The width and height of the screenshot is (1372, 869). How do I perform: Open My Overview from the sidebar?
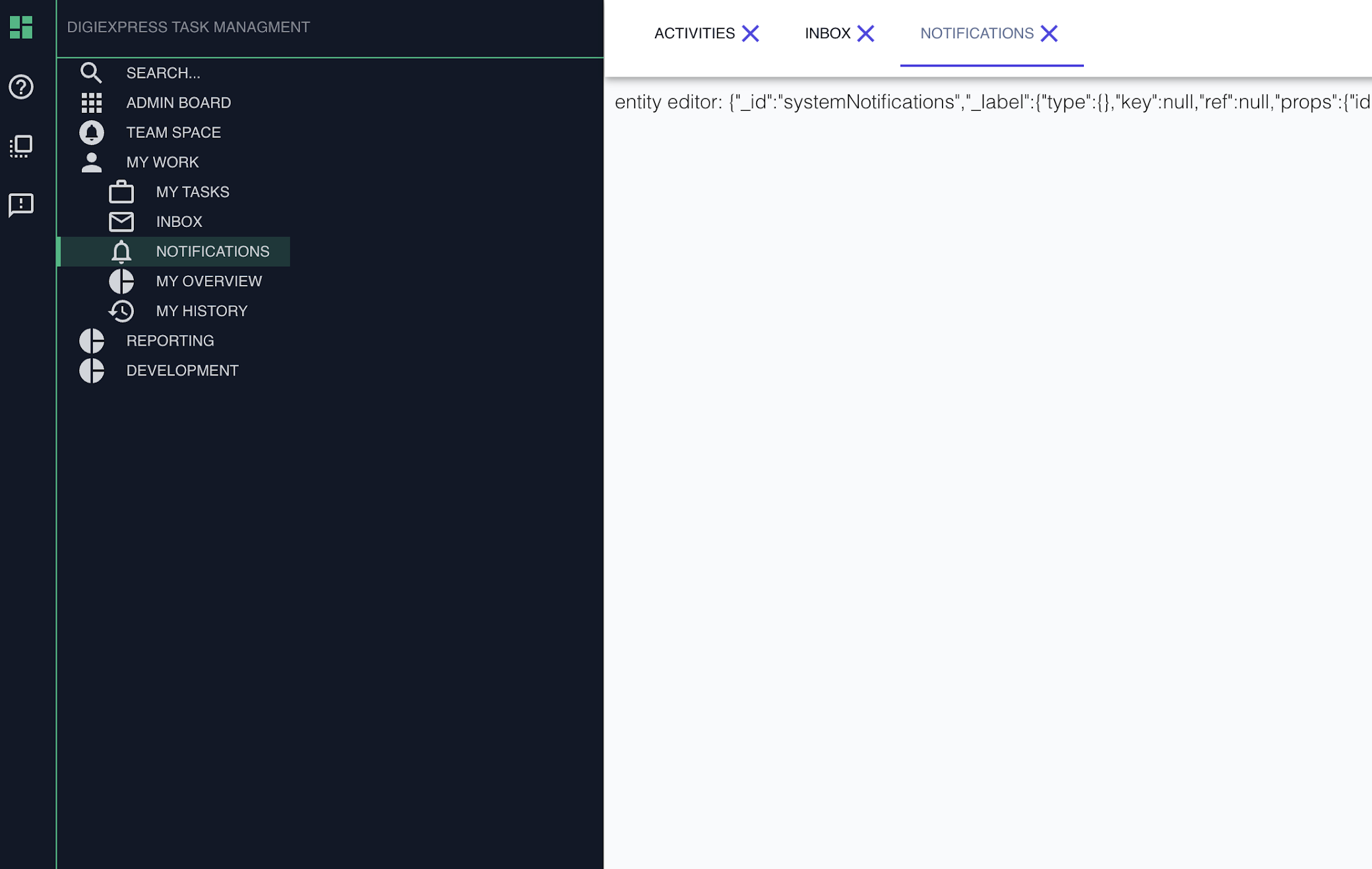(x=208, y=281)
